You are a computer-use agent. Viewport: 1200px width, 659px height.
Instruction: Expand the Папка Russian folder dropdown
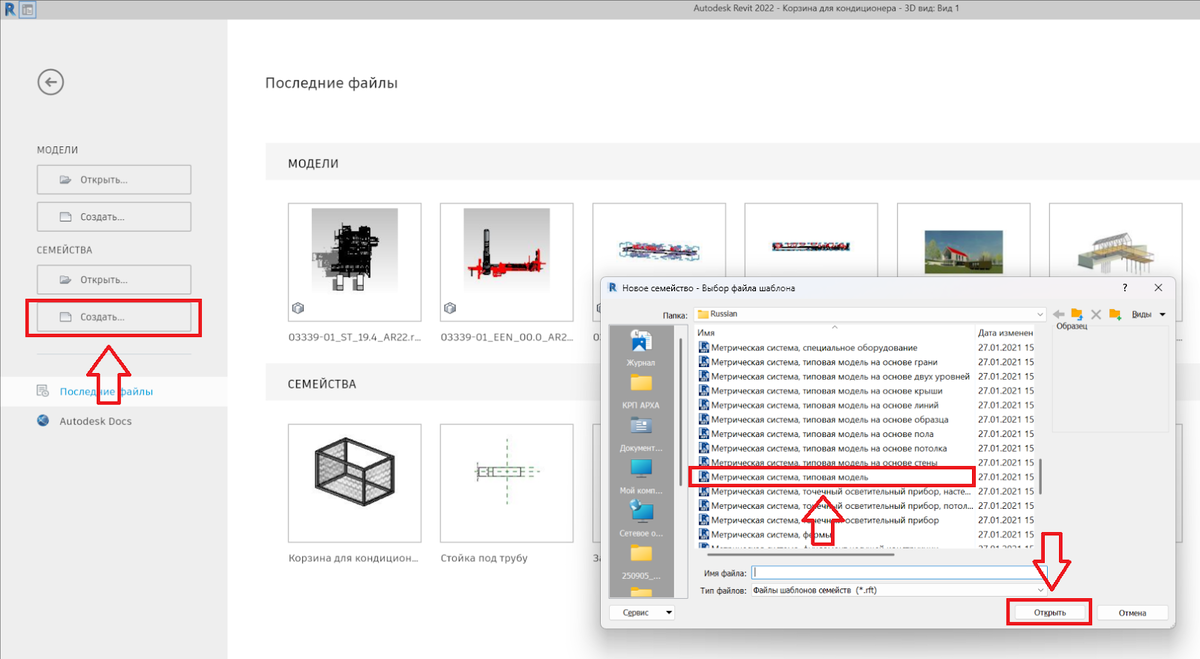(x=1040, y=313)
